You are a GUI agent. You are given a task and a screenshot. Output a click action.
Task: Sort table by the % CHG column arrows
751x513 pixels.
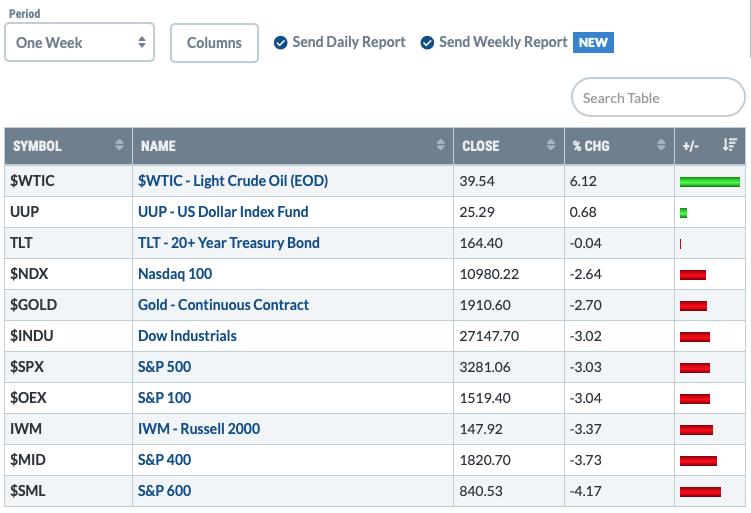pos(661,145)
